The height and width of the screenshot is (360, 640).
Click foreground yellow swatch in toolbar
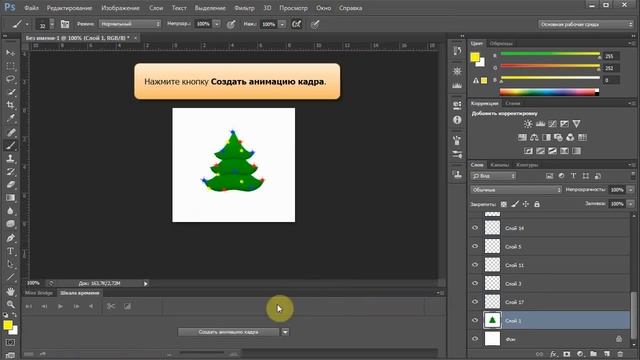click(x=8, y=325)
